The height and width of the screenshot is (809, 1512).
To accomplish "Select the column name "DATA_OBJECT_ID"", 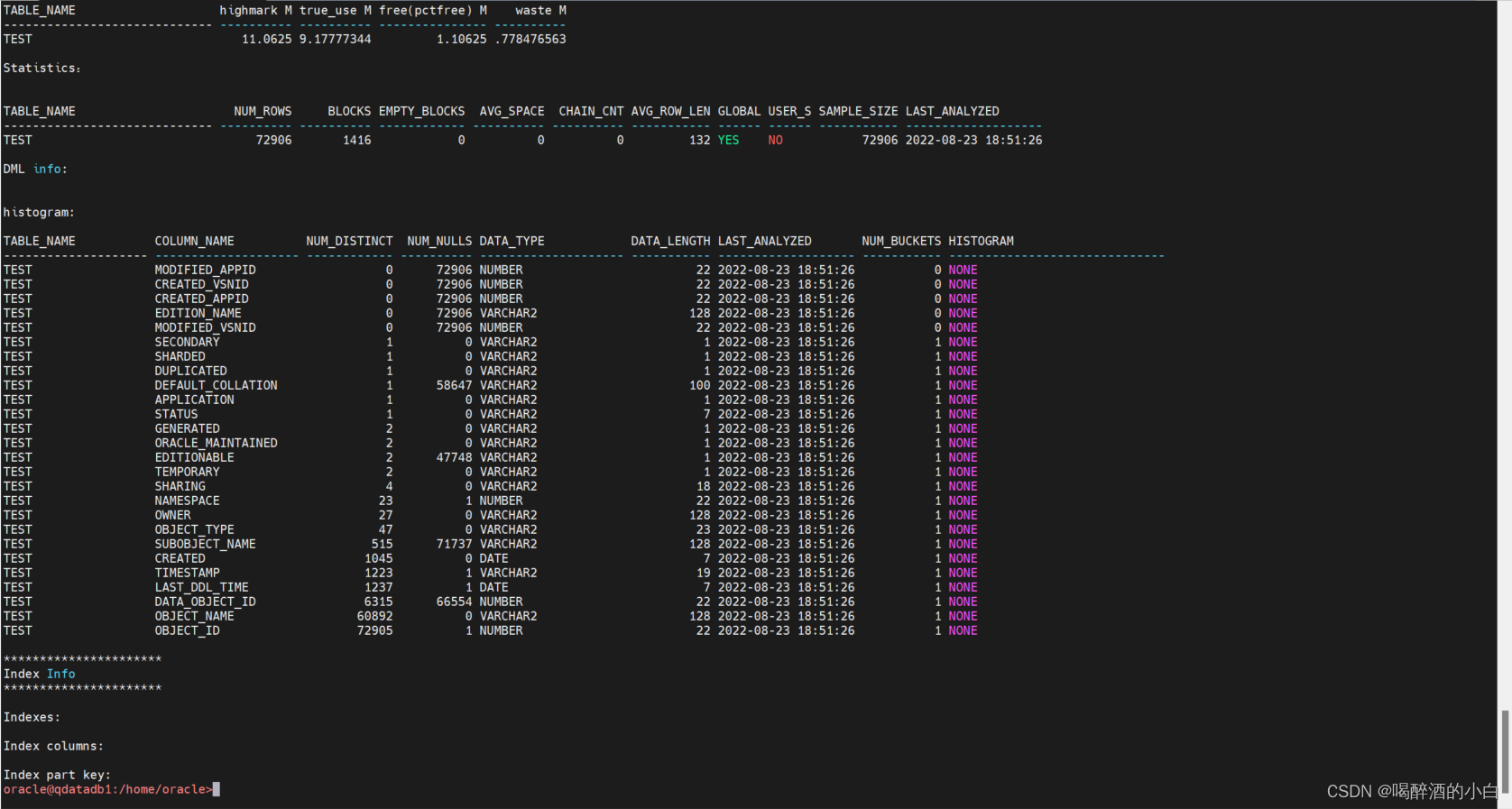I will [x=205, y=602].
